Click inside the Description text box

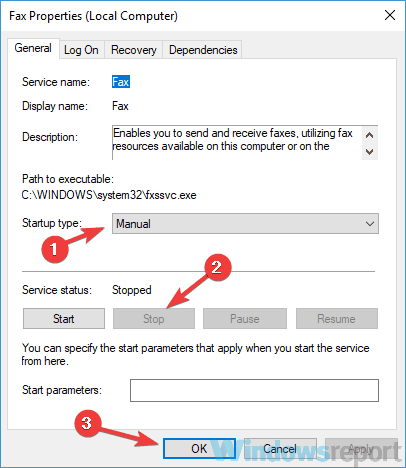tap(237, 143)
